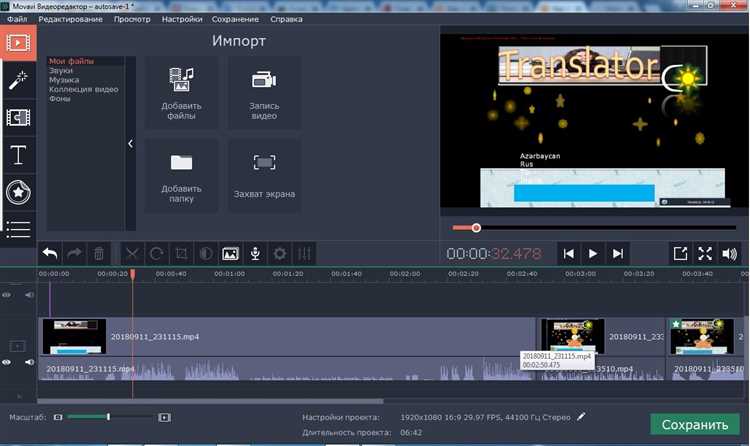
Task: Open the Titles text tab
Action: tap(18, 155)
